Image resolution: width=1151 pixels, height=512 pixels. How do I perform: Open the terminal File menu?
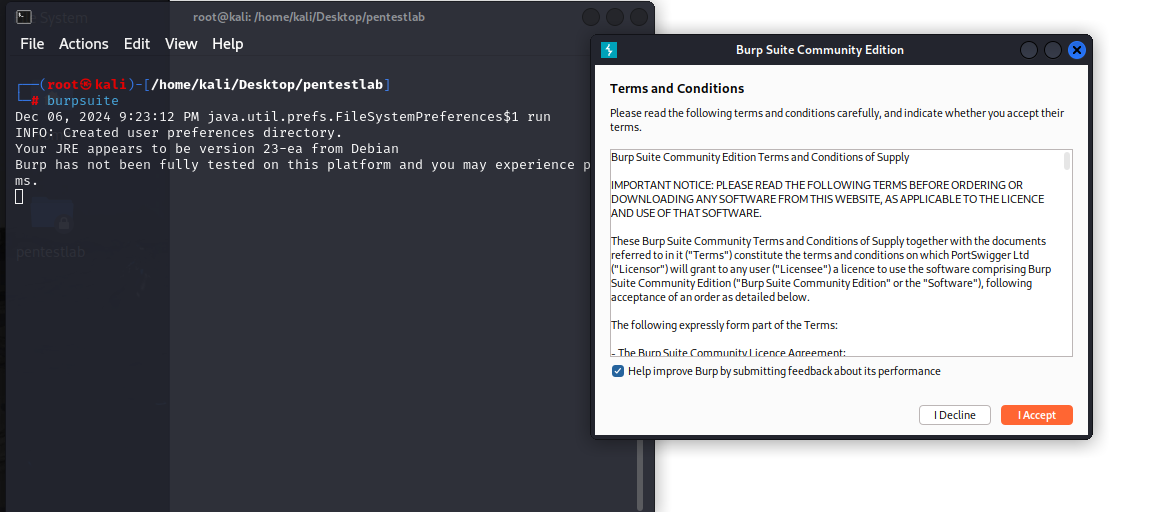[32, 44]
